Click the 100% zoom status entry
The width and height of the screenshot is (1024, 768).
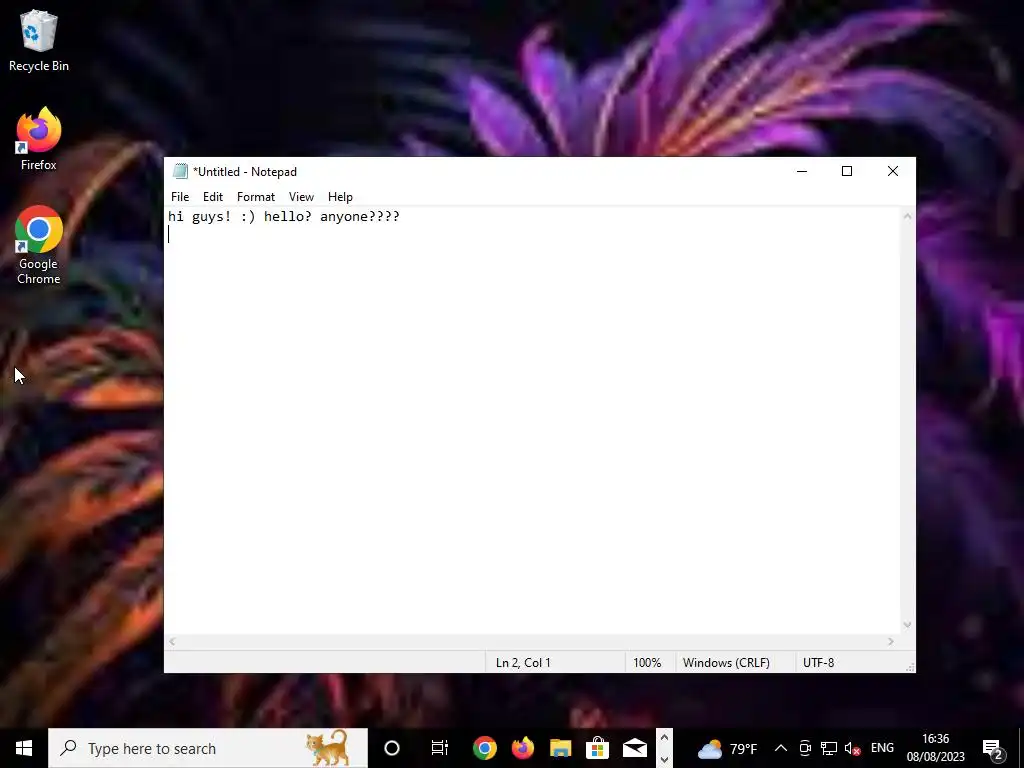[x=647, y=663]
